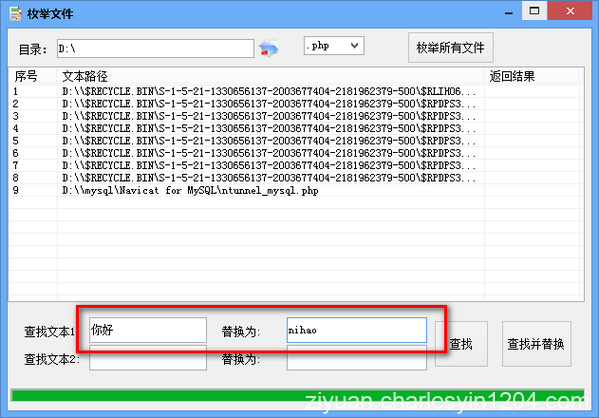599x418 pixels.
Task: Click the browse folder icon beside directory field
Action: click(x=269, y=49)
